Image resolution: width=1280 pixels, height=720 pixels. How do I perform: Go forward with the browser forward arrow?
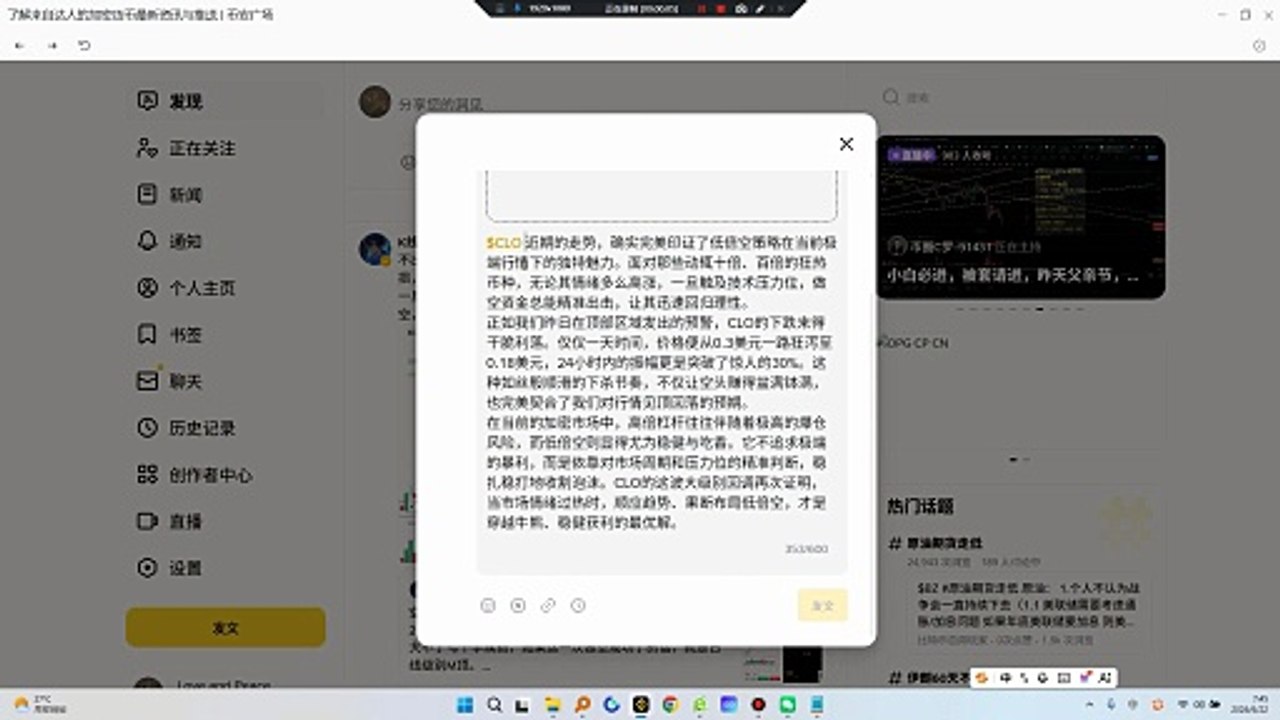click(52, 46)
